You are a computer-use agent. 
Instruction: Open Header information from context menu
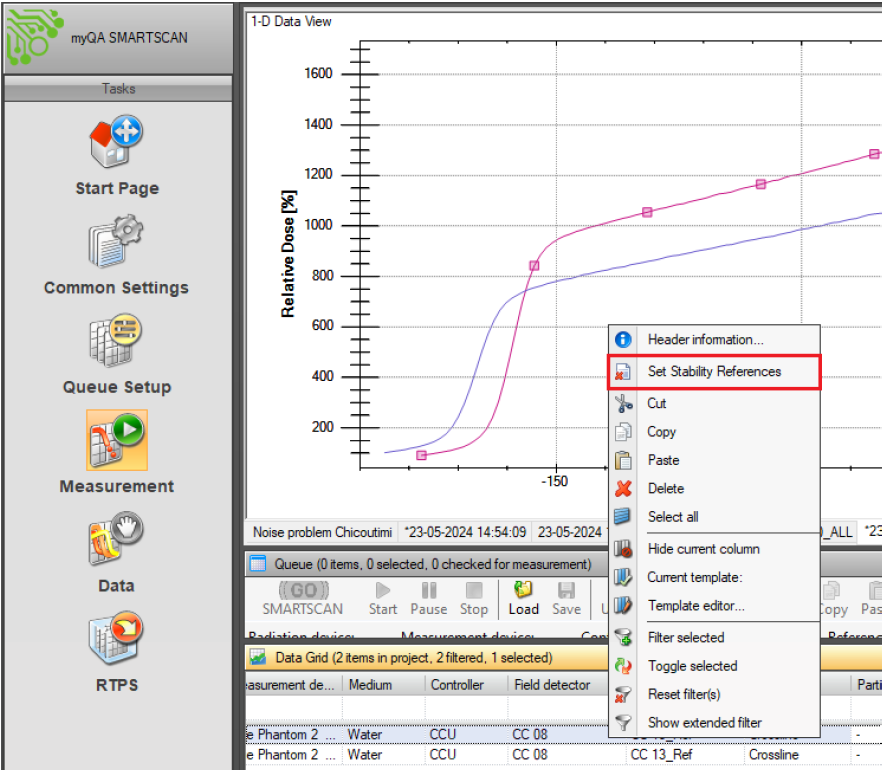coord(705,340)
